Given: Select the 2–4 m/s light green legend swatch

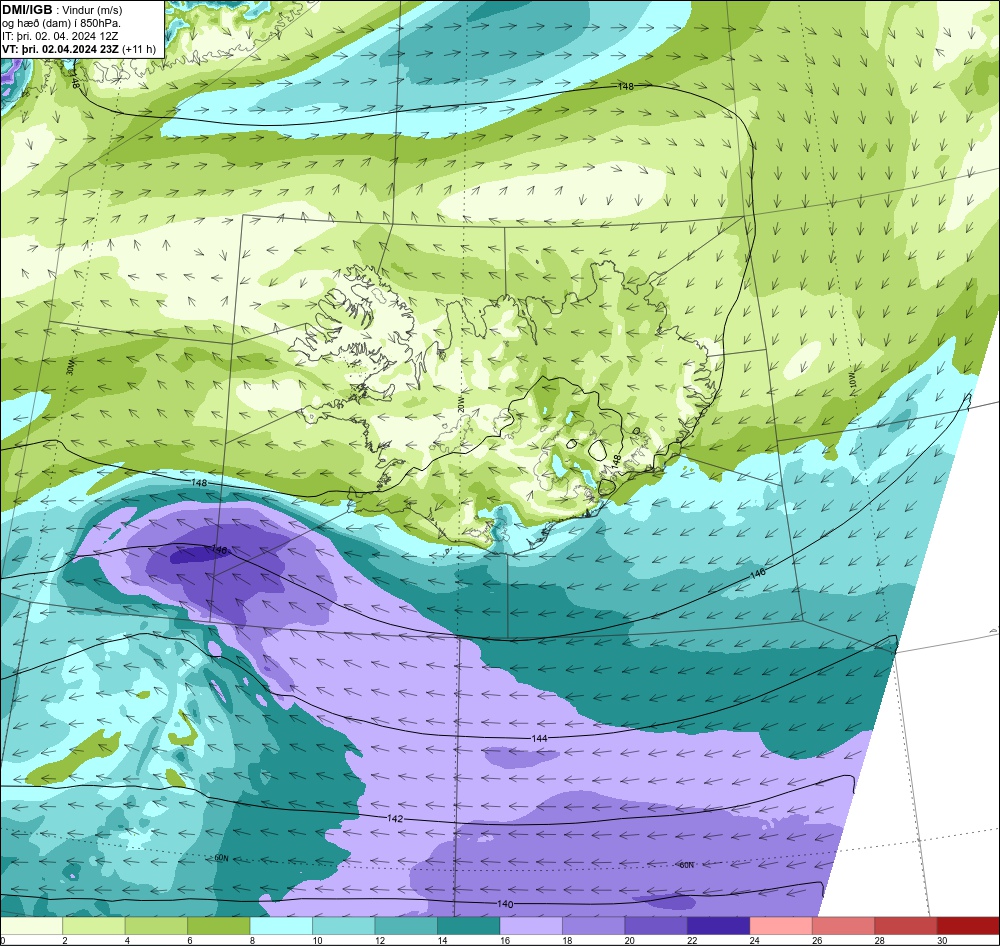Looking at the screenshot, I should click(x=94, y=926).
